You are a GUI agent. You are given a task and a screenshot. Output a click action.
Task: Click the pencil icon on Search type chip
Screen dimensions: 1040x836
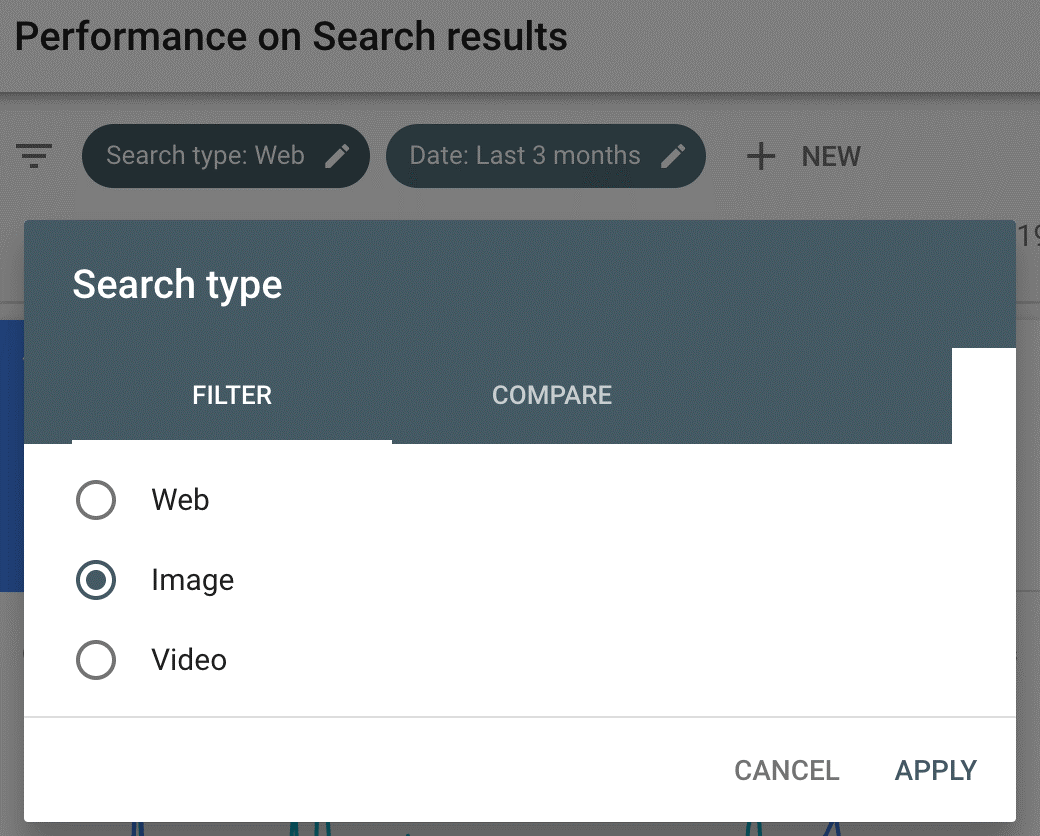pyautogui.click(x=337, y=157)
